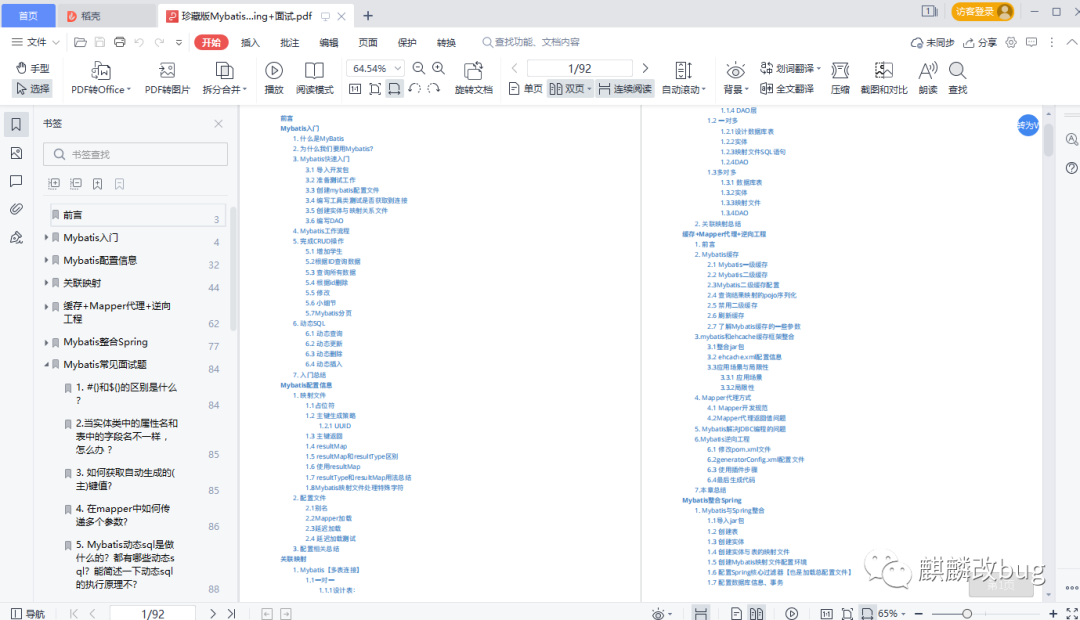Click the 全文翻译 full translation tool
1080x620 pixels.
[787, 89]
